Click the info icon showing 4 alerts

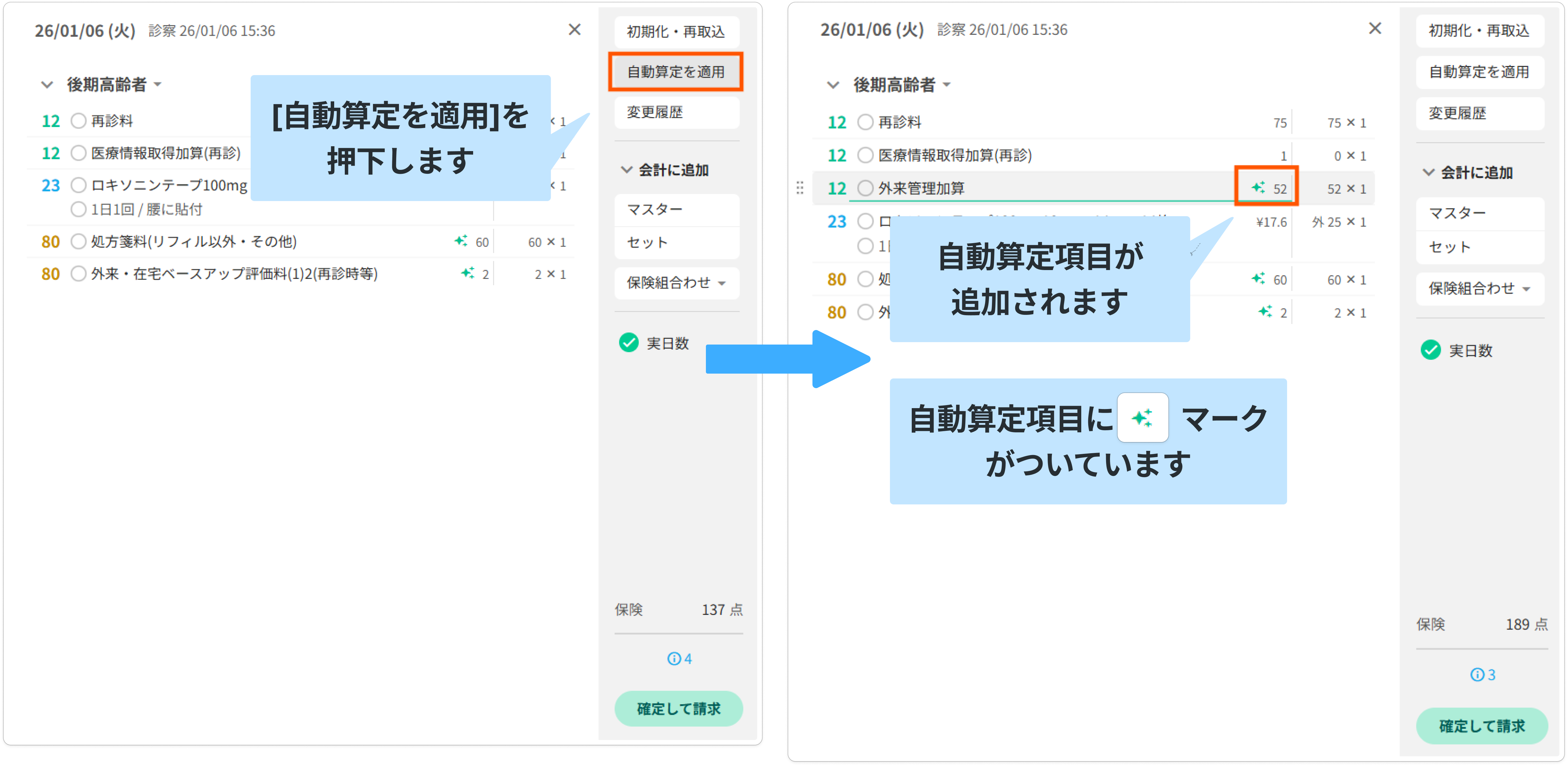click(674, 658)
